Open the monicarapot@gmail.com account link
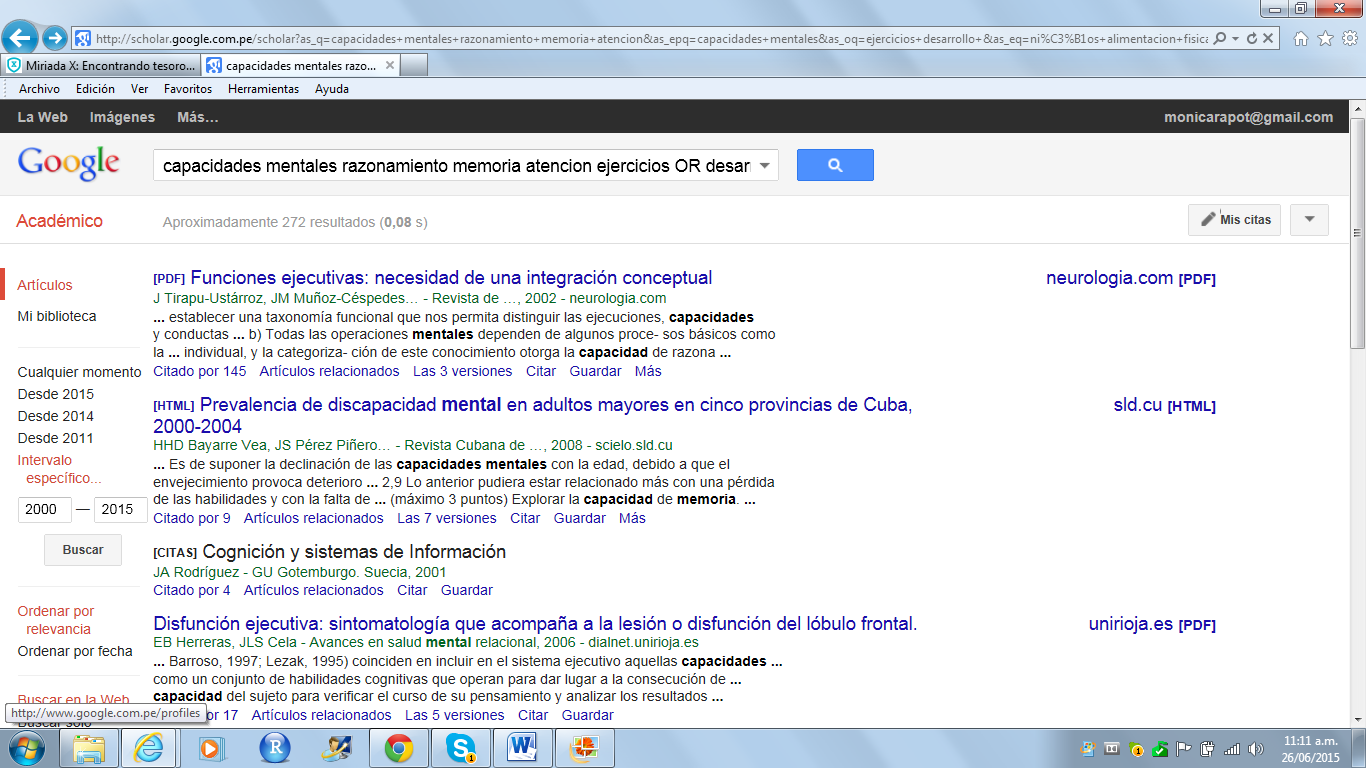The image size is (1366, 768). [1248, 117]
